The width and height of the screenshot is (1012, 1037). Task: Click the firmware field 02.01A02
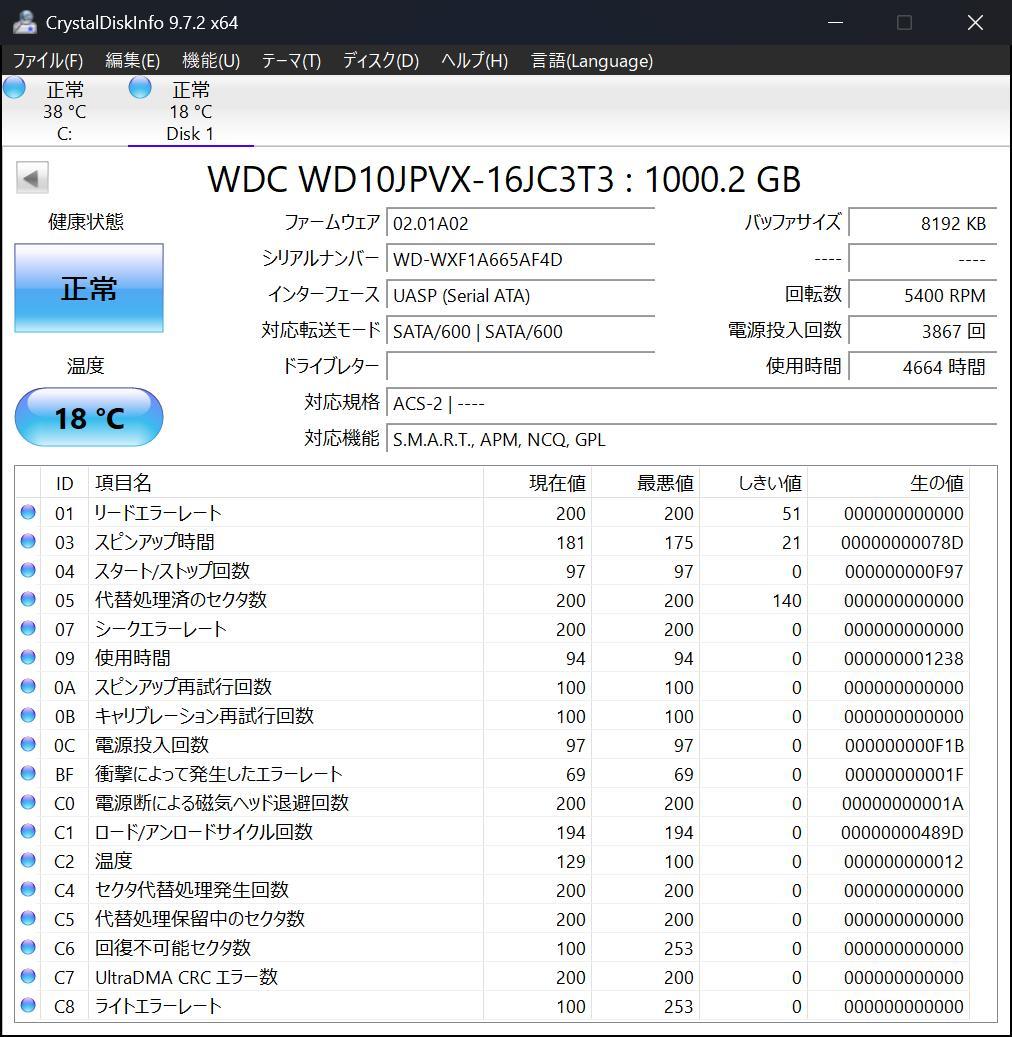pos(521,223)
